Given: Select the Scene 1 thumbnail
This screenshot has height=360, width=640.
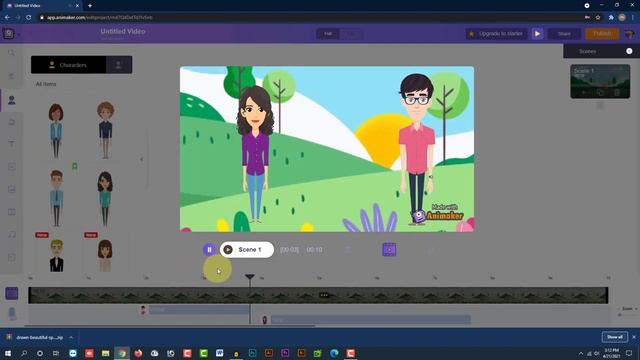Looking at the screenshot, I should click(600, 81).
